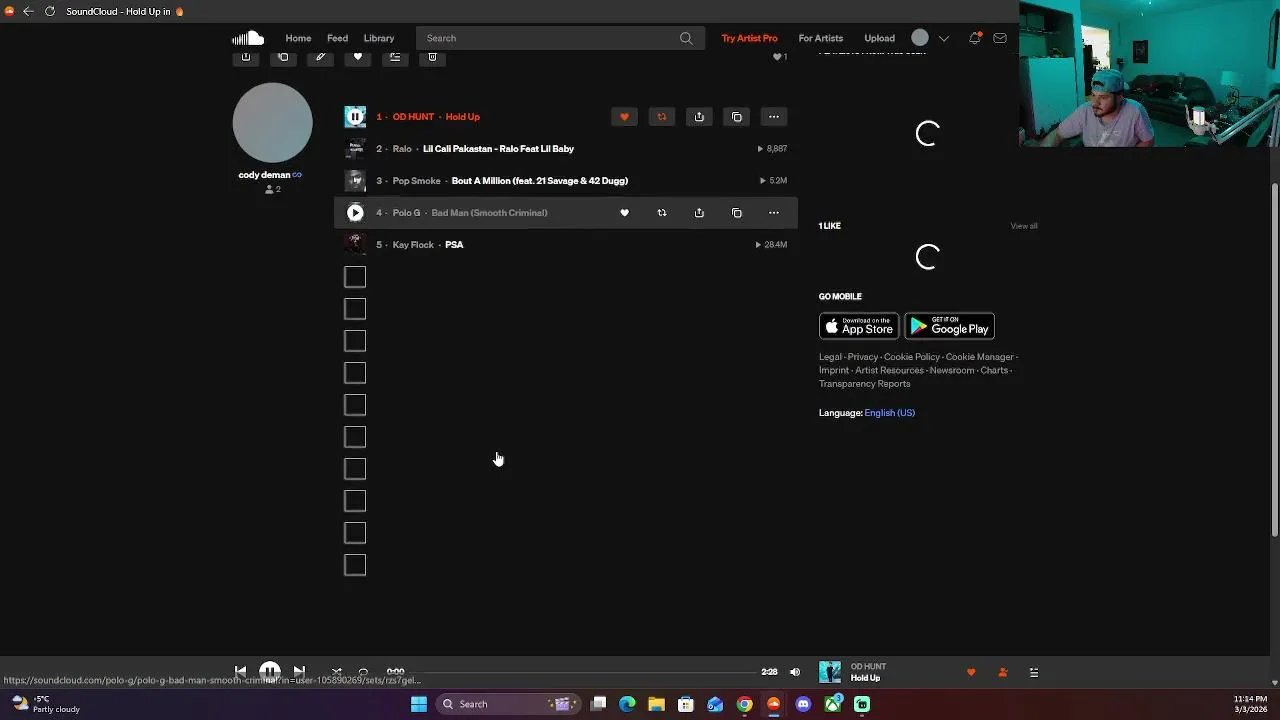Open Try Artist Pro link
The width and height of the screenshot is (1280, 720).
[749, 38]
